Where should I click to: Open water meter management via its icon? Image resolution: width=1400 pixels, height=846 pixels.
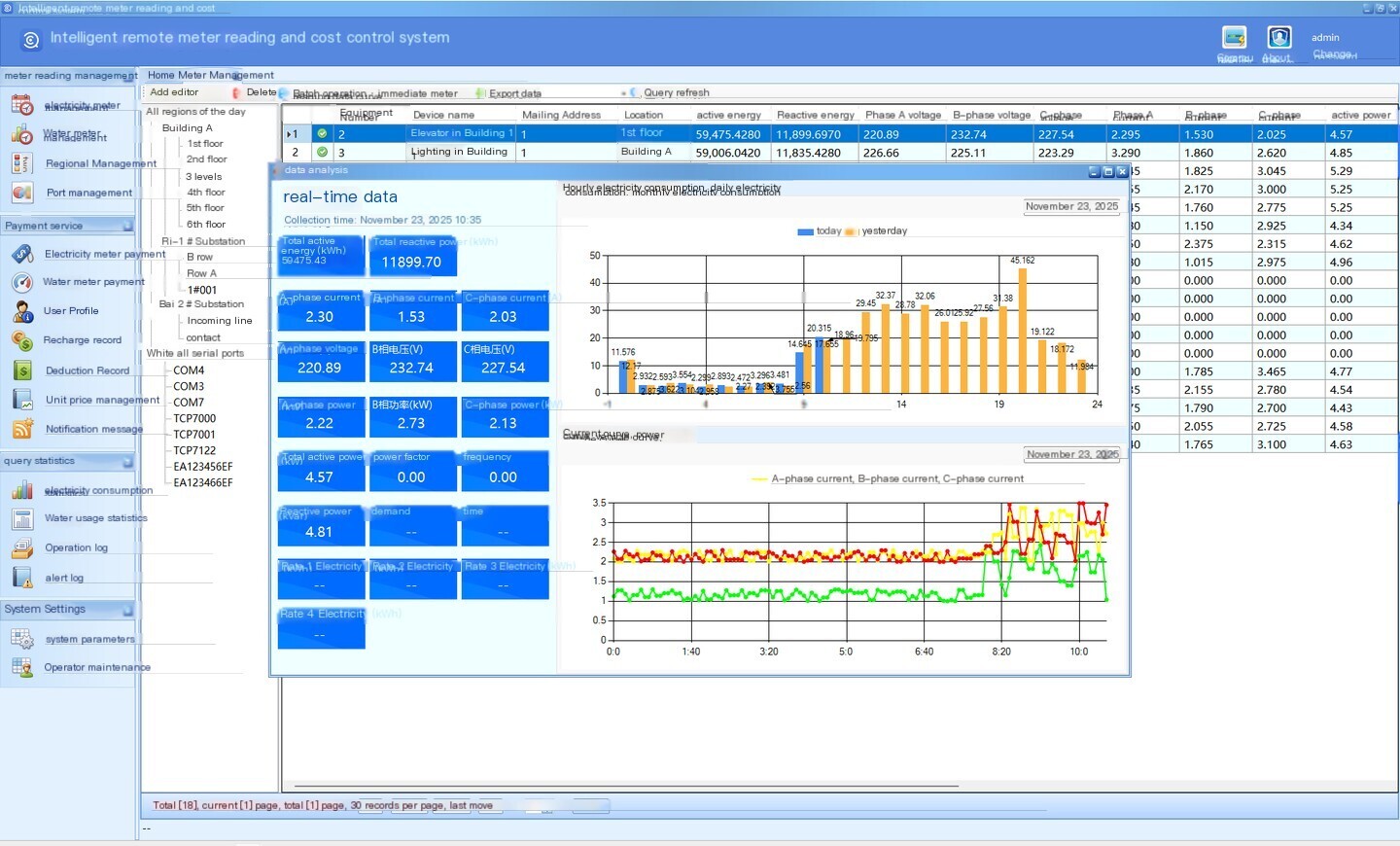click(x=21, y=134)
